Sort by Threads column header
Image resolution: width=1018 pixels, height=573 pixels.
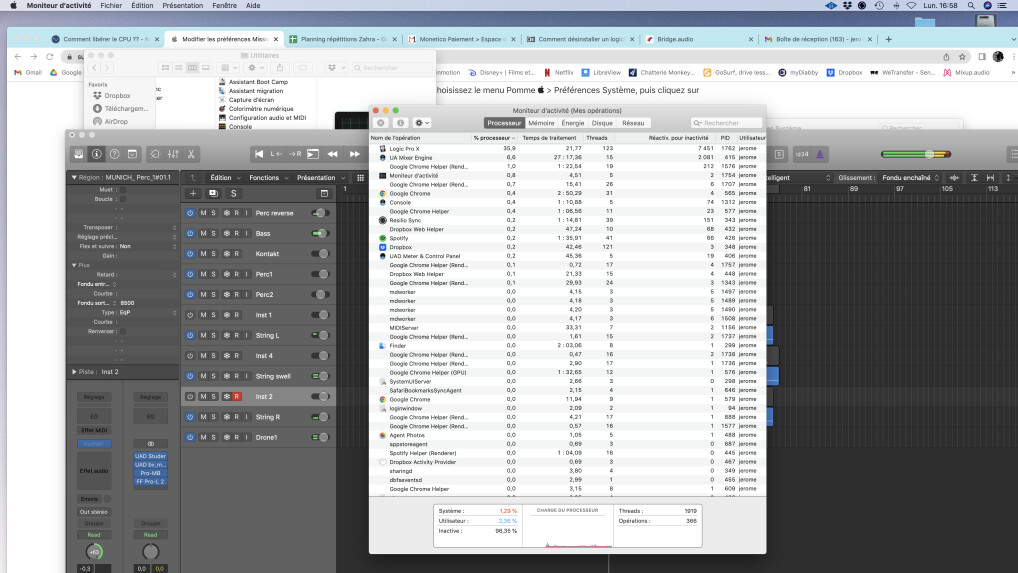click(597, 138)
